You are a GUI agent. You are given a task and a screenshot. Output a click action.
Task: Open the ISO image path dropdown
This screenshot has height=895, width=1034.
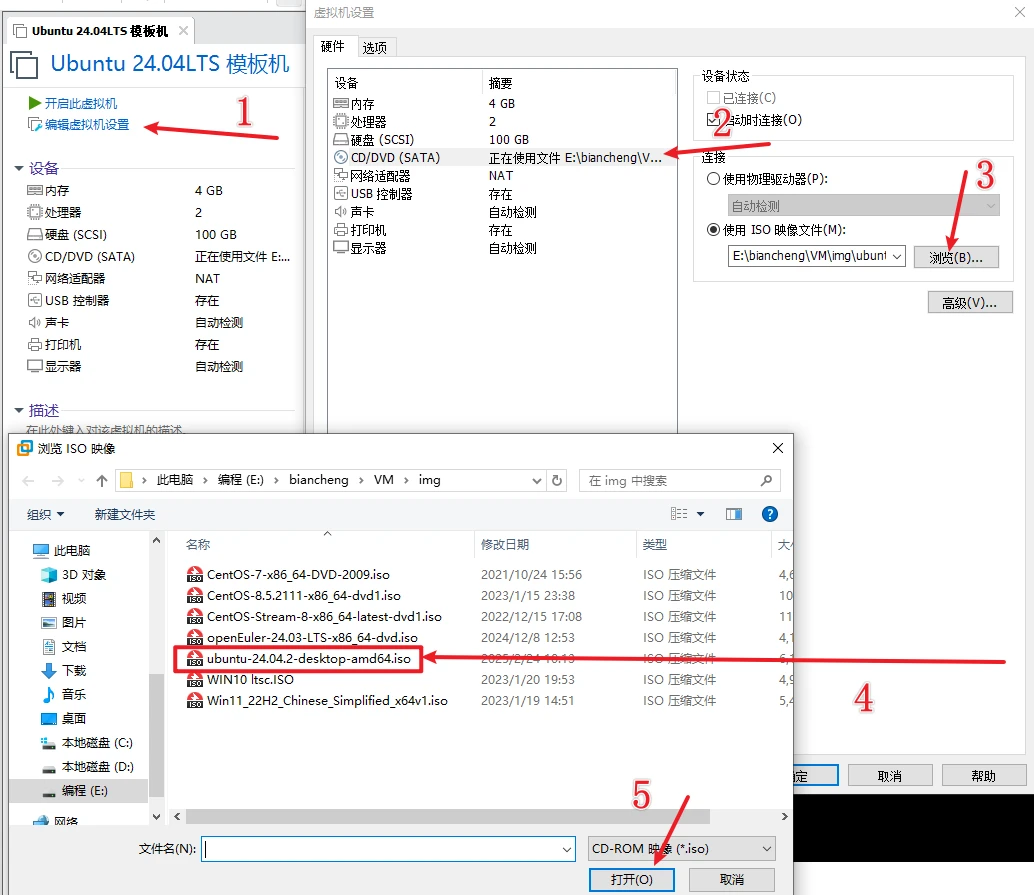(x=896, y=257)
